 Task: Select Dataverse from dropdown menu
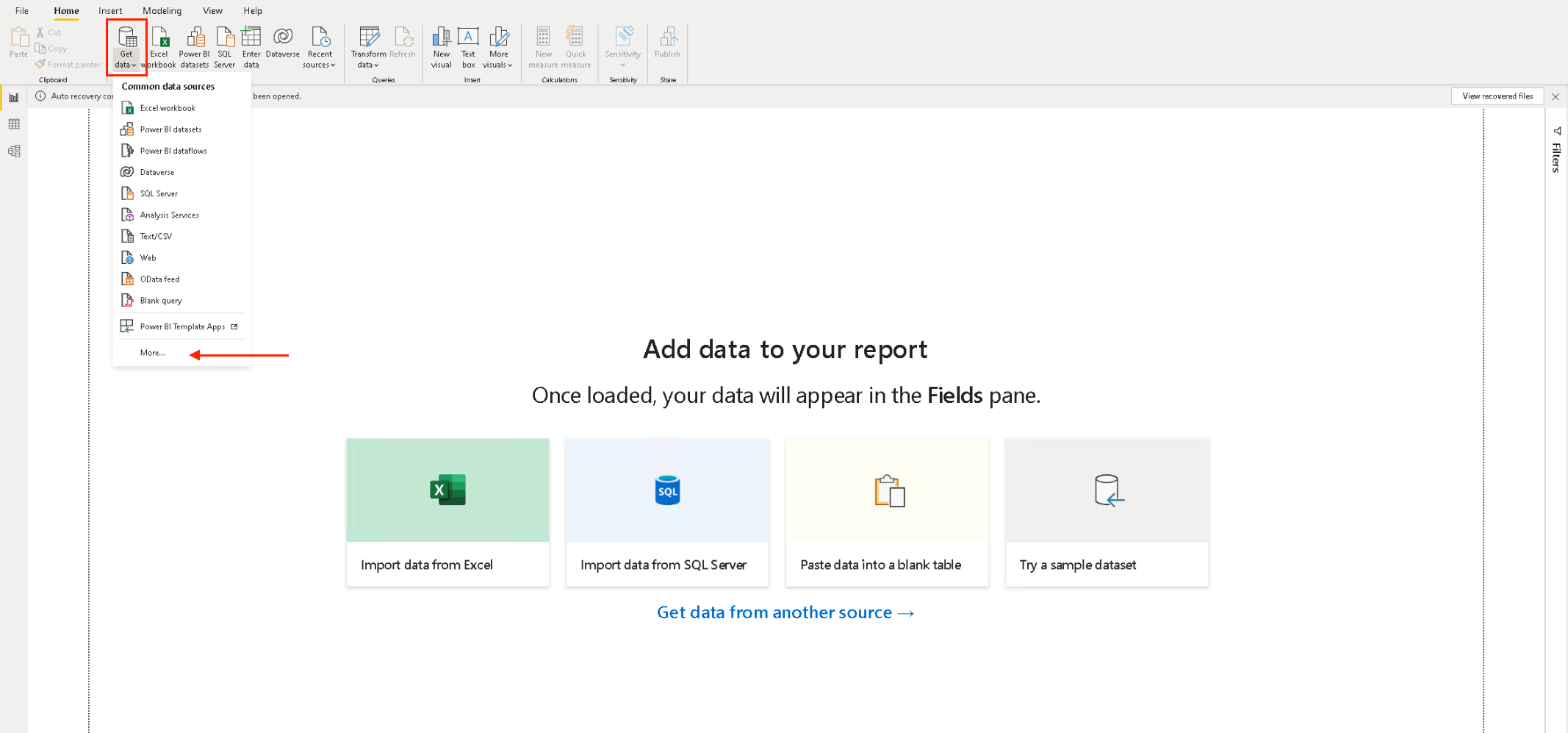coord(181,172)
